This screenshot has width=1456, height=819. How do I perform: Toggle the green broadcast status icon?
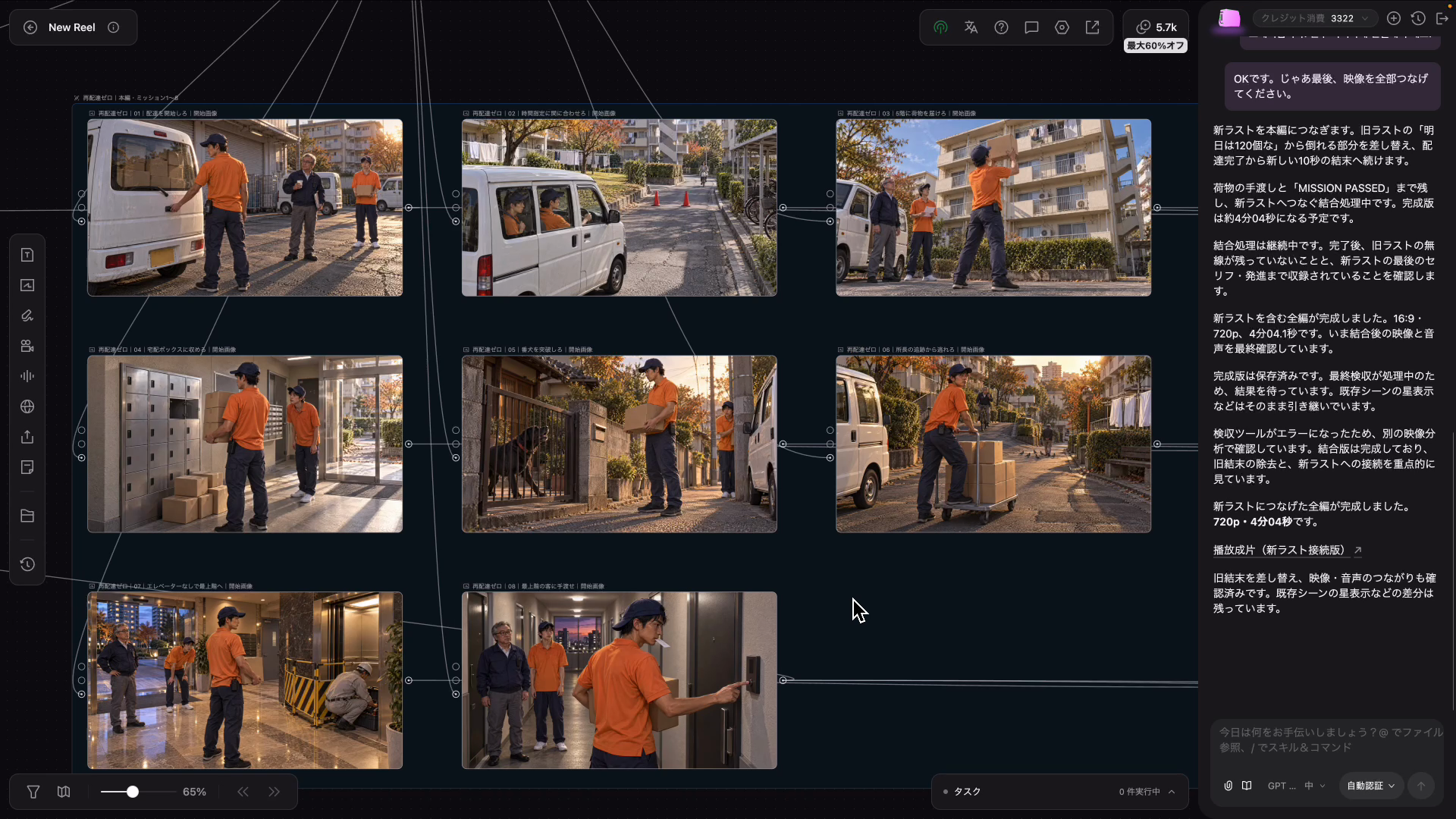(x=940, y=27)
